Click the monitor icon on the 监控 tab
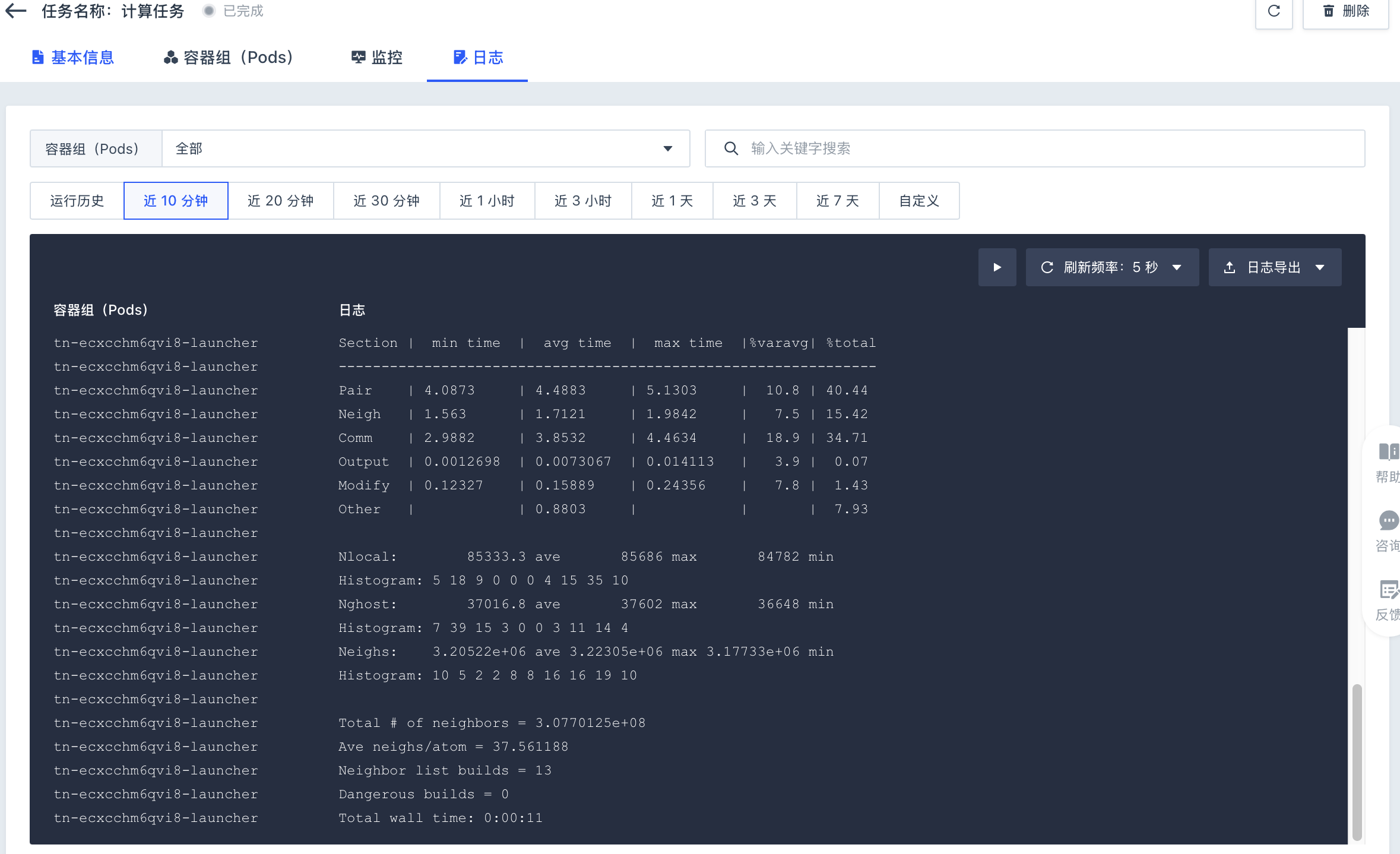 point(358,58)
